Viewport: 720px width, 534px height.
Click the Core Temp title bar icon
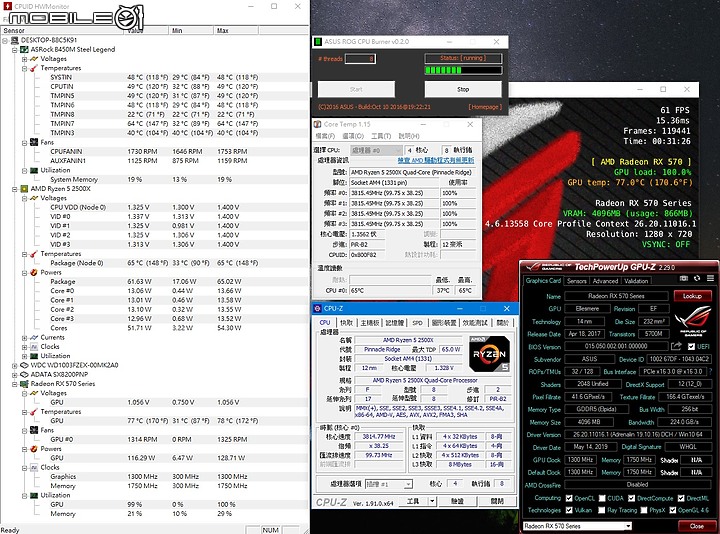click(317, 124)
